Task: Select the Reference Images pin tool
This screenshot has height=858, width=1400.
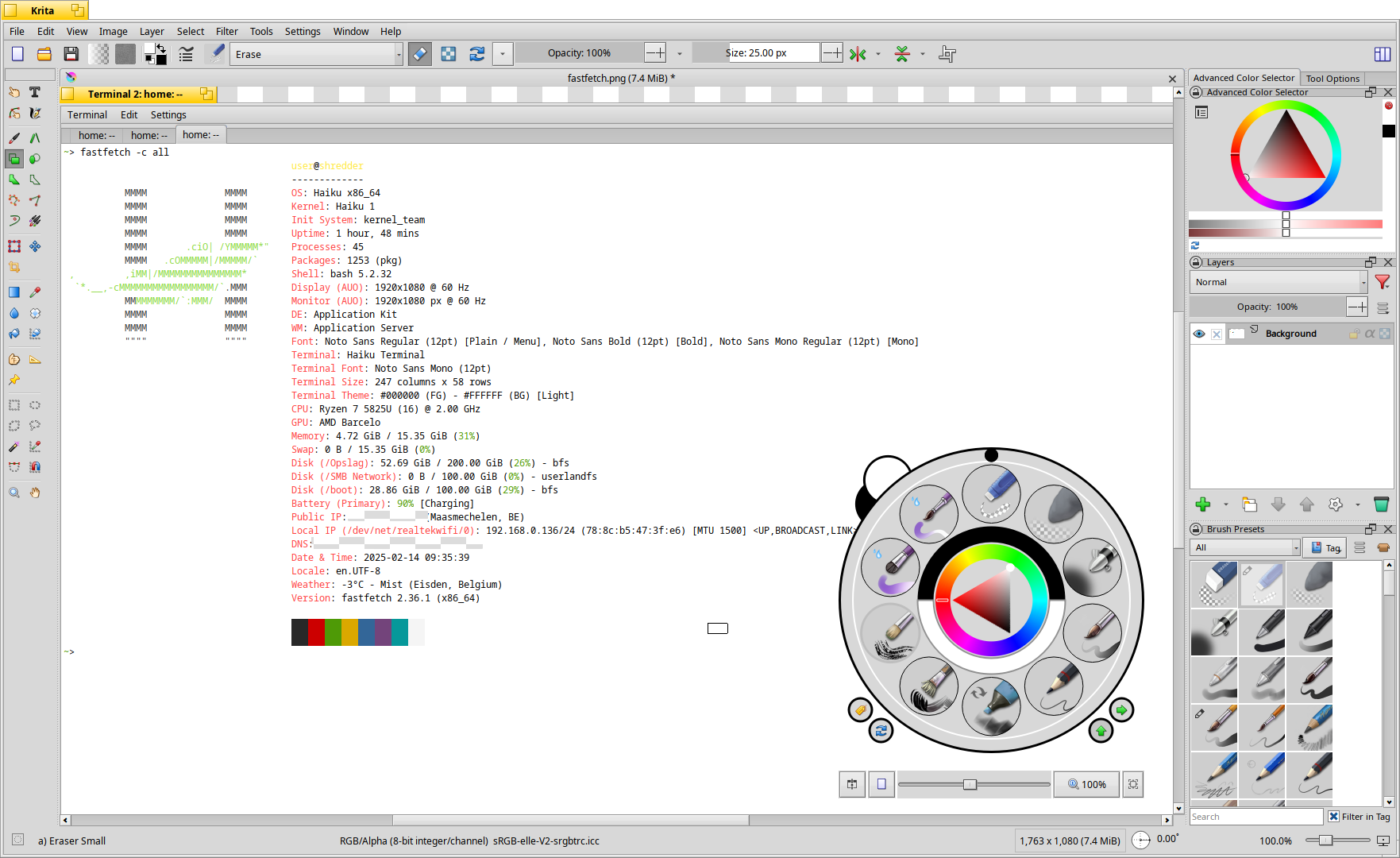Action: pyautogui.click(x=14, y=380)
